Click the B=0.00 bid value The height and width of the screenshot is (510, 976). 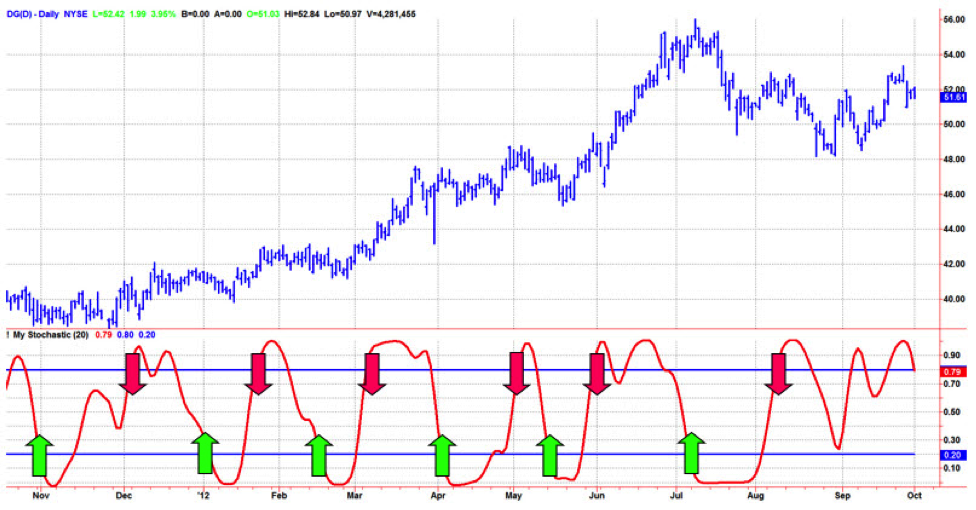click(x=195, y=14)
